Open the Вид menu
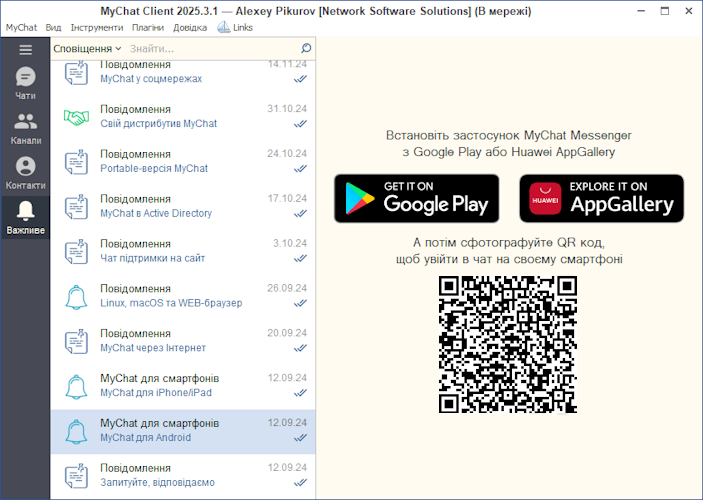The width and height of the screenshot is (703, 500). 53,27
